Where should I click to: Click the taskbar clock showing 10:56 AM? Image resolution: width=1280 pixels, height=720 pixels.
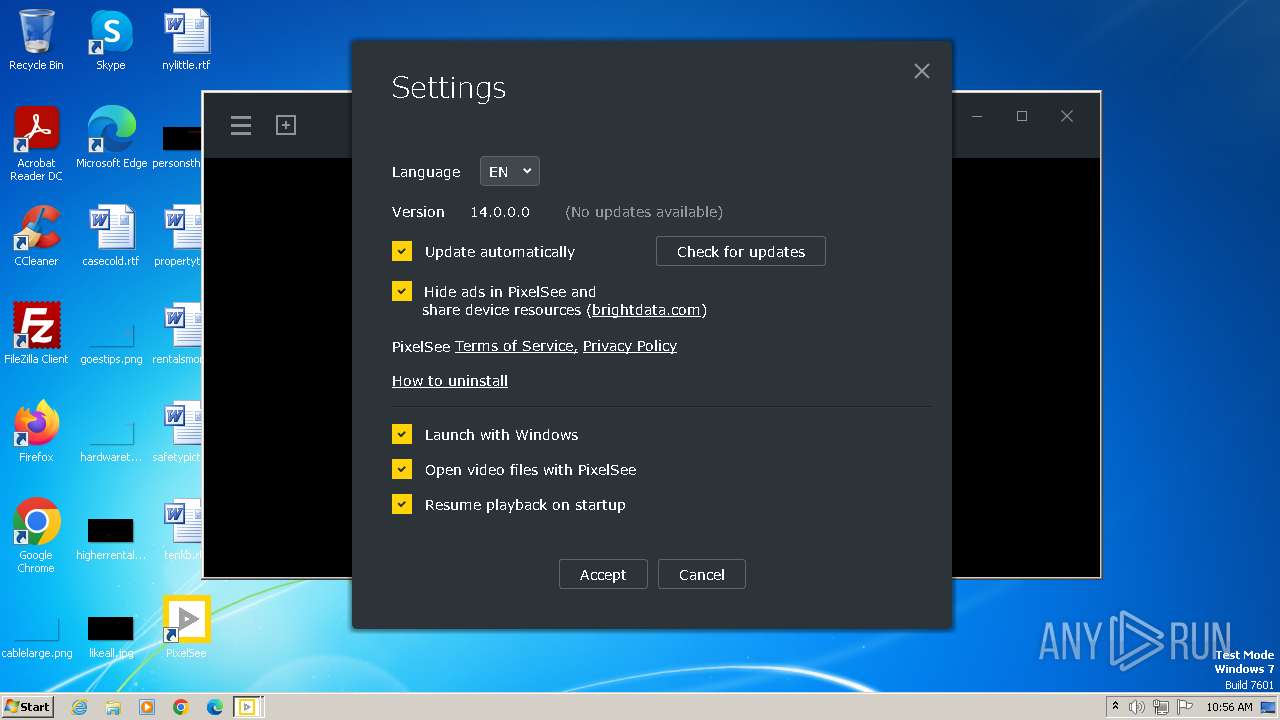point(1229,707)
